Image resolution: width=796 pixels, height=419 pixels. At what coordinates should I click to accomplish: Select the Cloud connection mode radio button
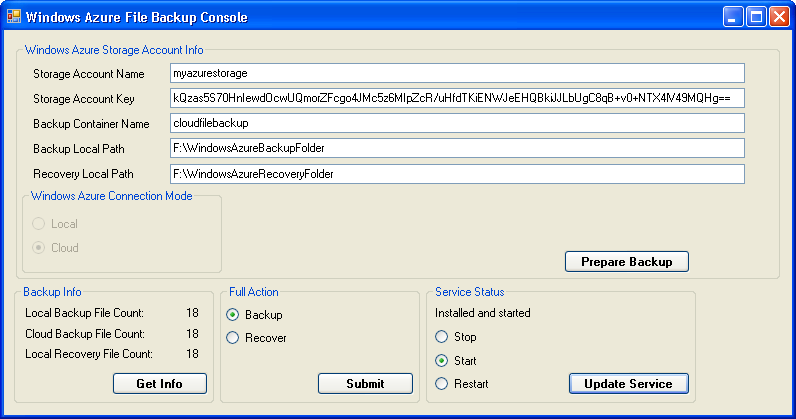pyautogui.click(x=39, y=247)
